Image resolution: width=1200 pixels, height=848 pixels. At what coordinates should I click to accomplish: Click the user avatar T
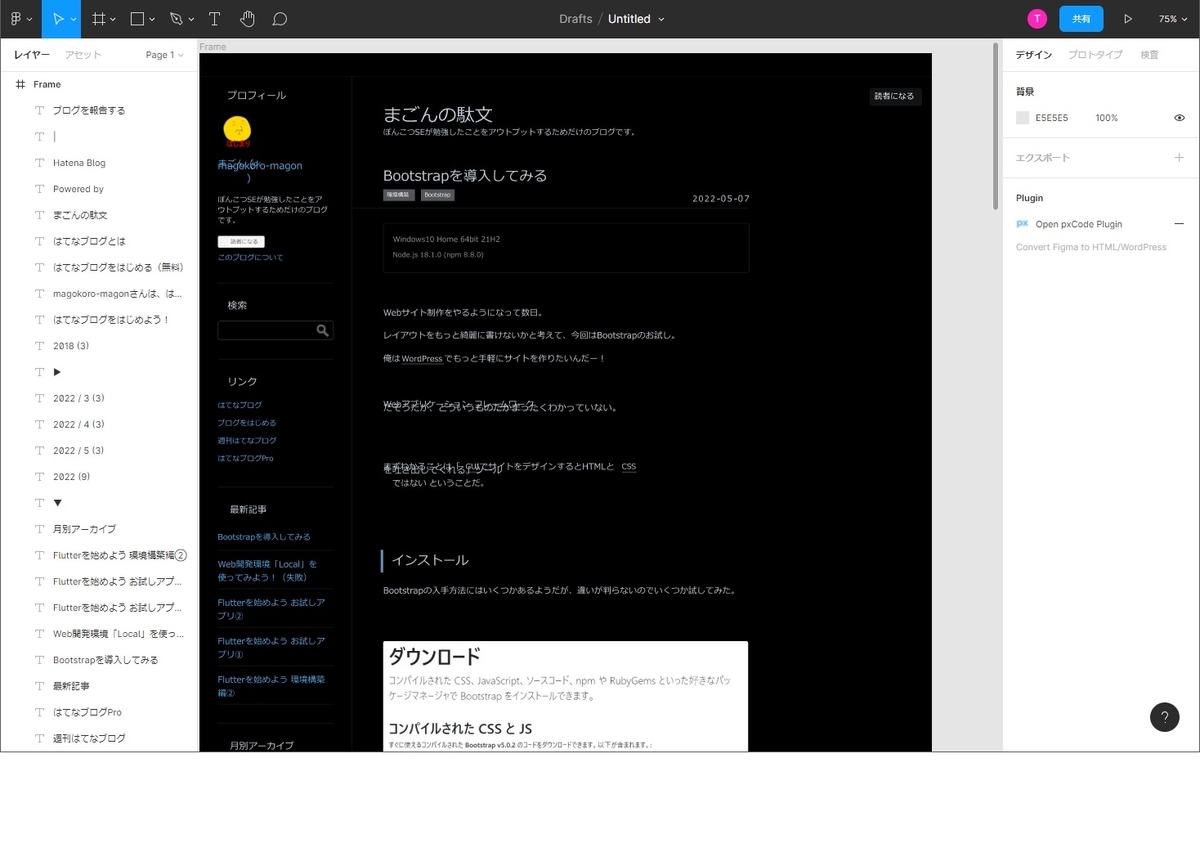pos(1037,19)
